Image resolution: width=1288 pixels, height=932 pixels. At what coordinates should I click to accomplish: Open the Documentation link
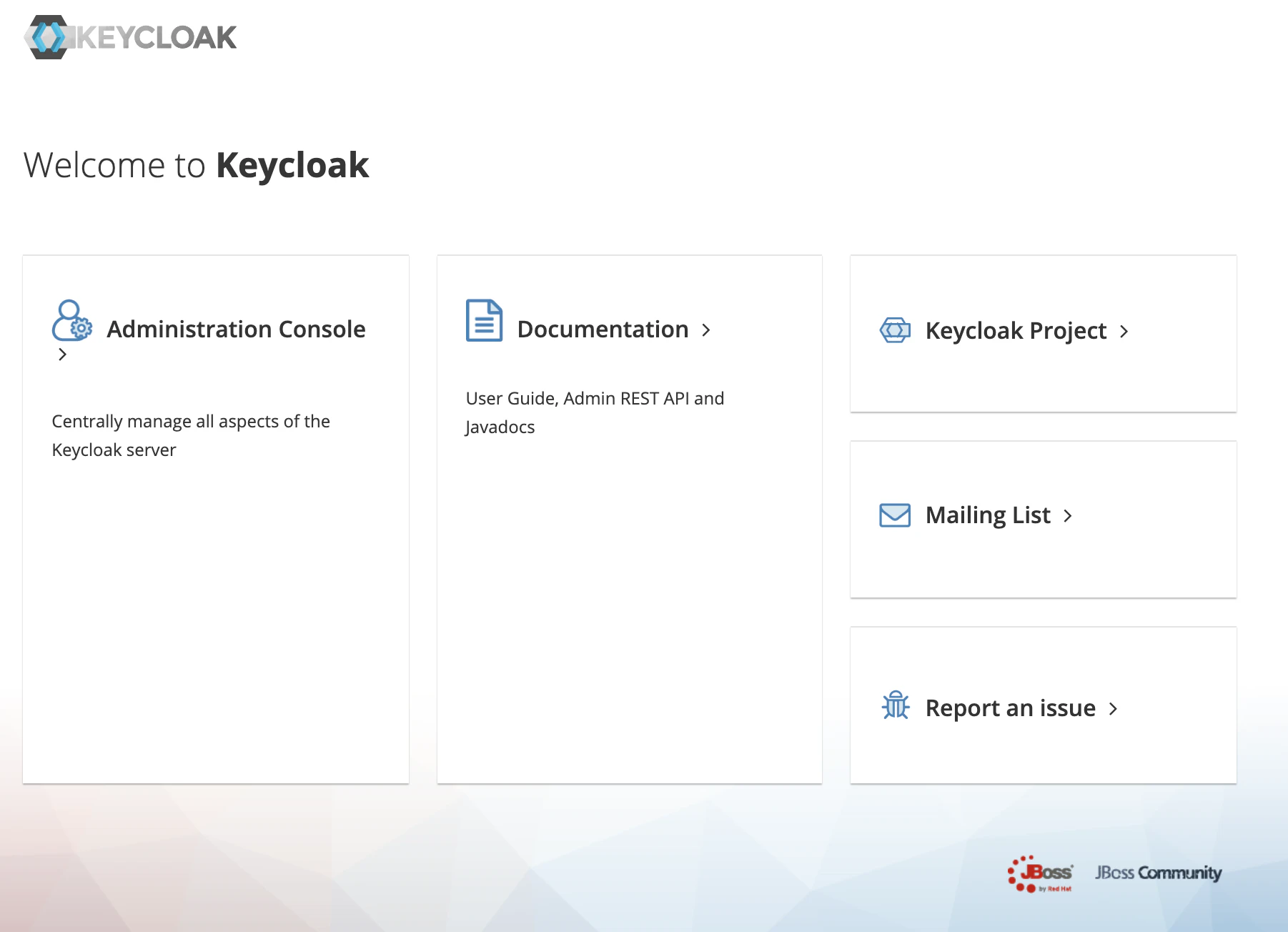point(603,329)
